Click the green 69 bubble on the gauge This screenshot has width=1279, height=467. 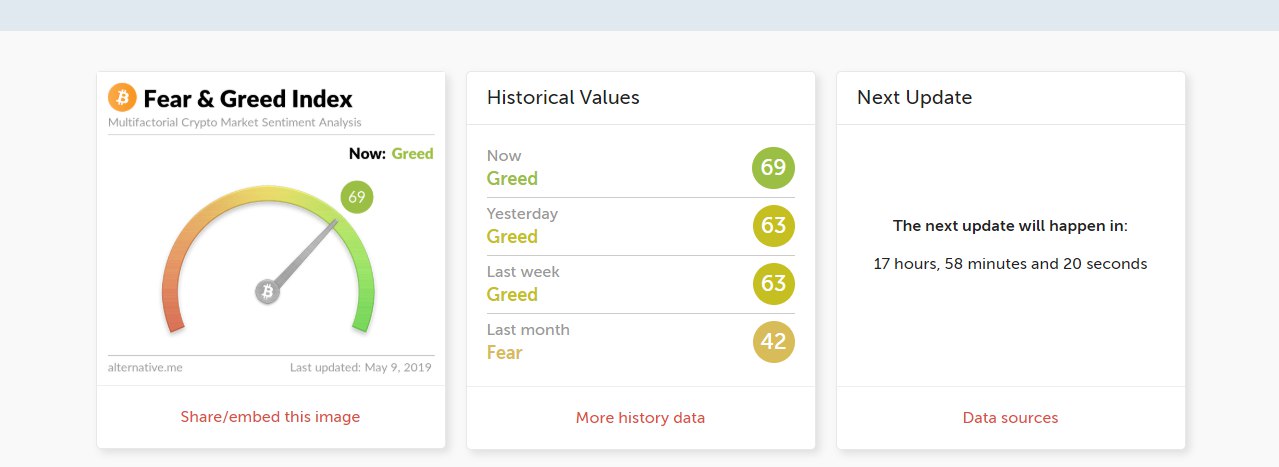click(x=357, y=196)
